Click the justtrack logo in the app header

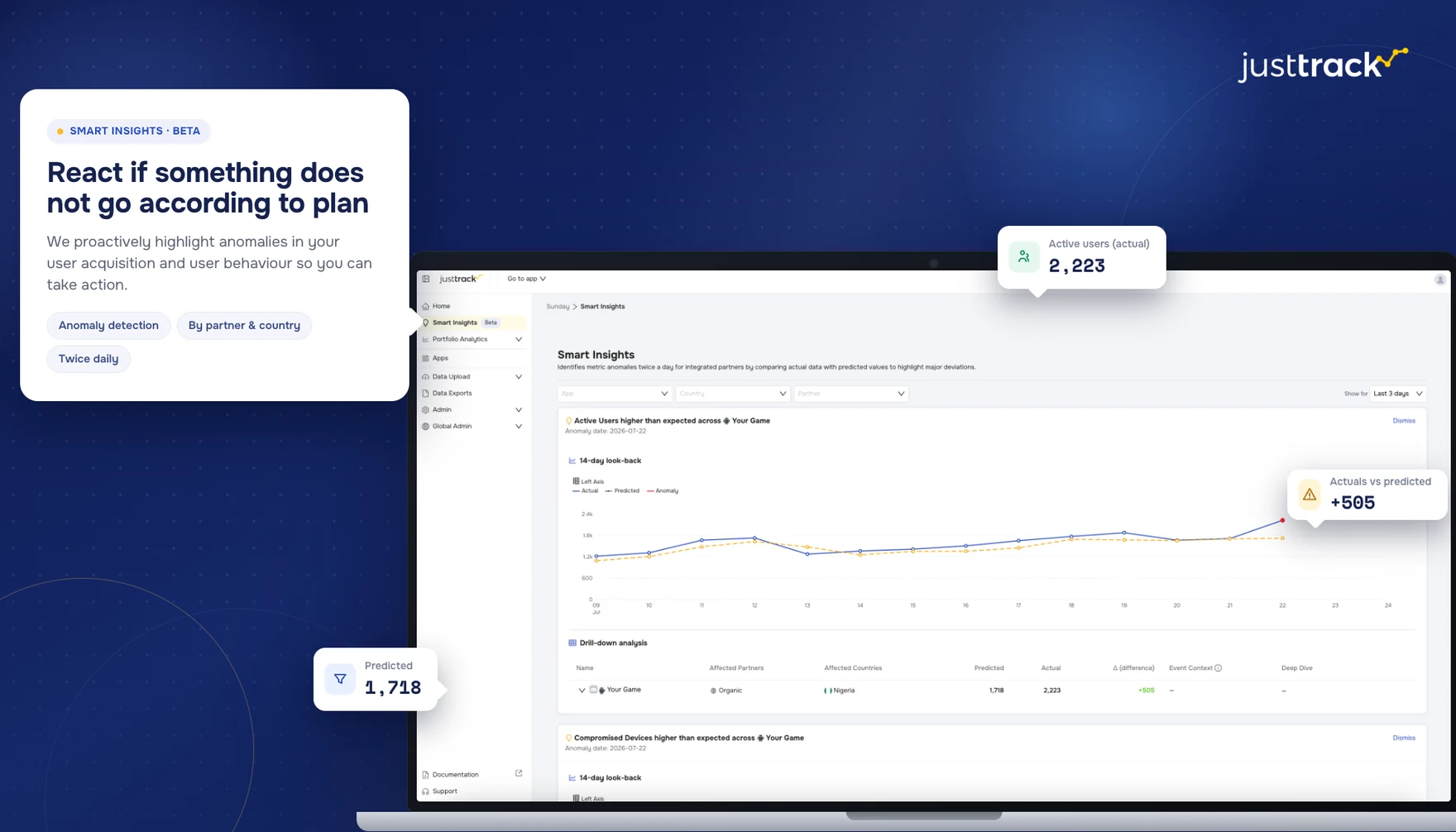460,279
